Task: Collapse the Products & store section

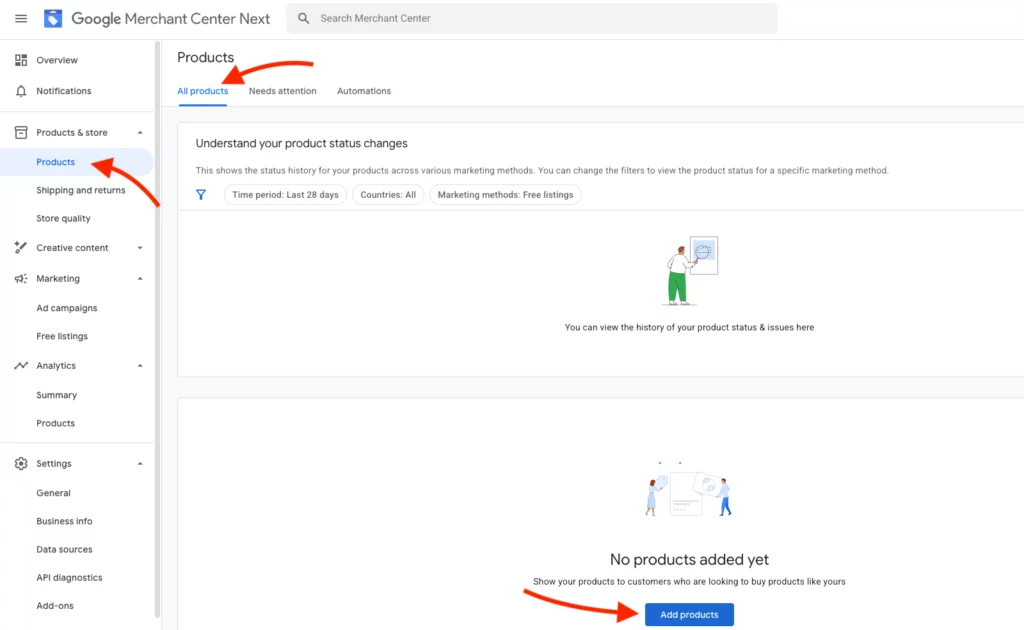Action: pyautogui.click(x=141, y=132)
